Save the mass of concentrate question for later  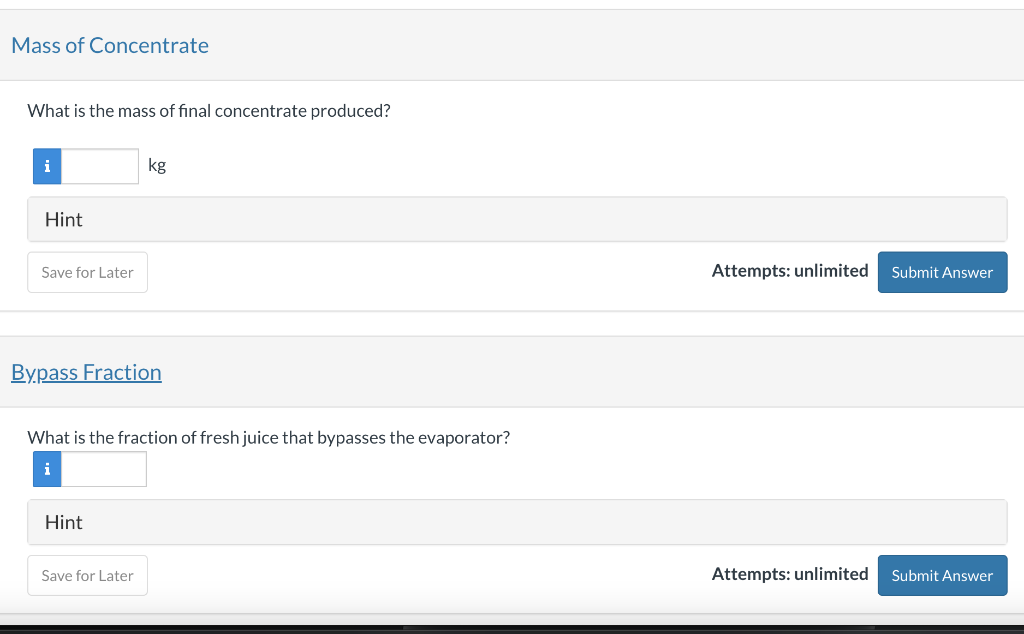point(87,272)
